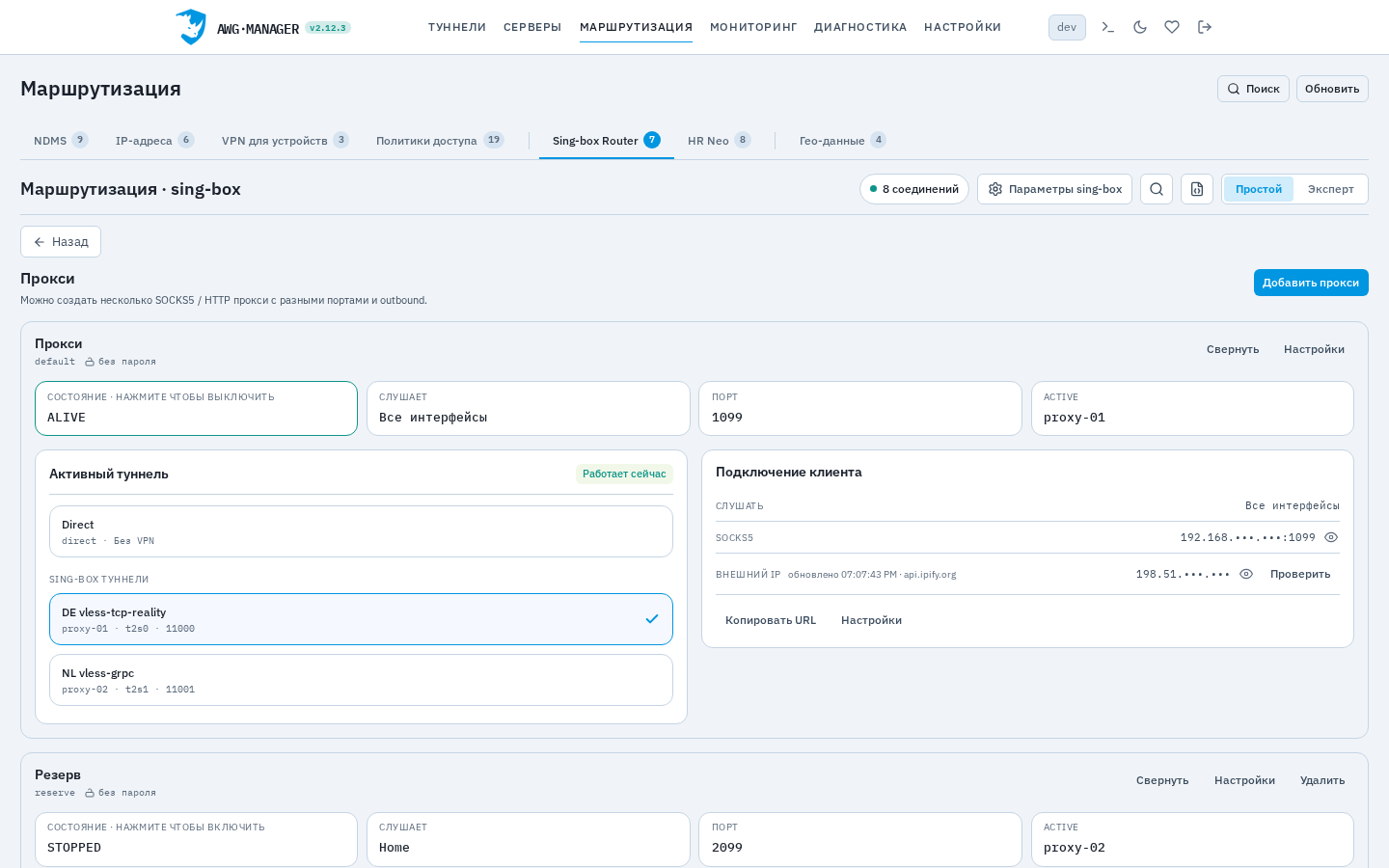Open the config file icon button

pyautogui.click(x=1197, y=189)
